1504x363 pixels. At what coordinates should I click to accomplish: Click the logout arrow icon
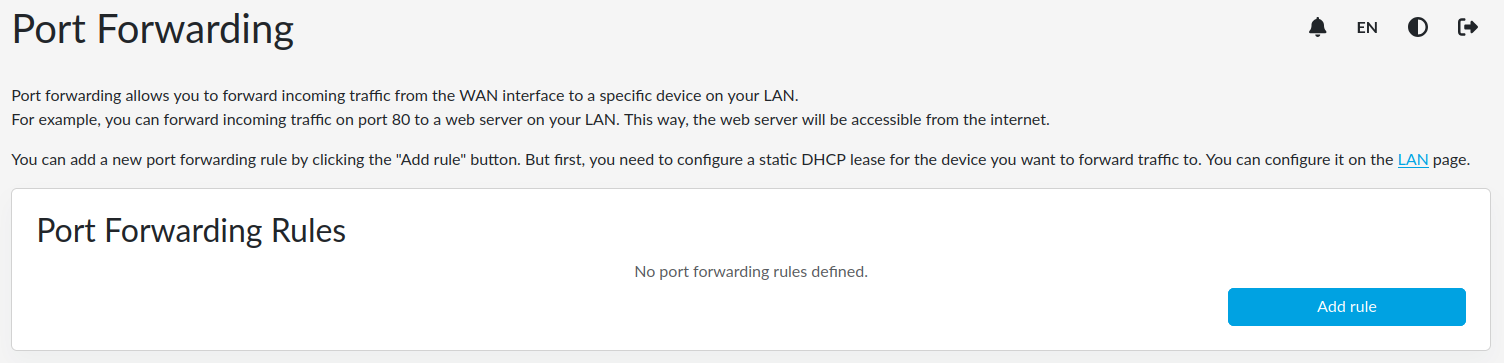(1468, 27)
